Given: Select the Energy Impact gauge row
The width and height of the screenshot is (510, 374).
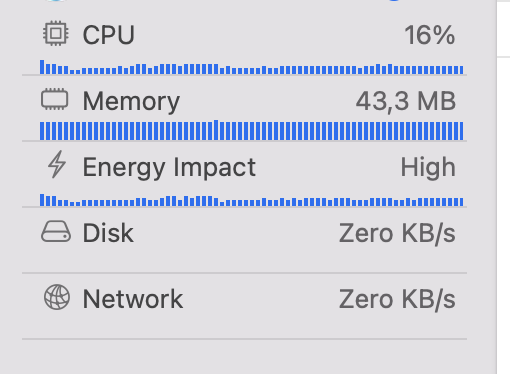Looking at the screenshot, I should [245, 174].
